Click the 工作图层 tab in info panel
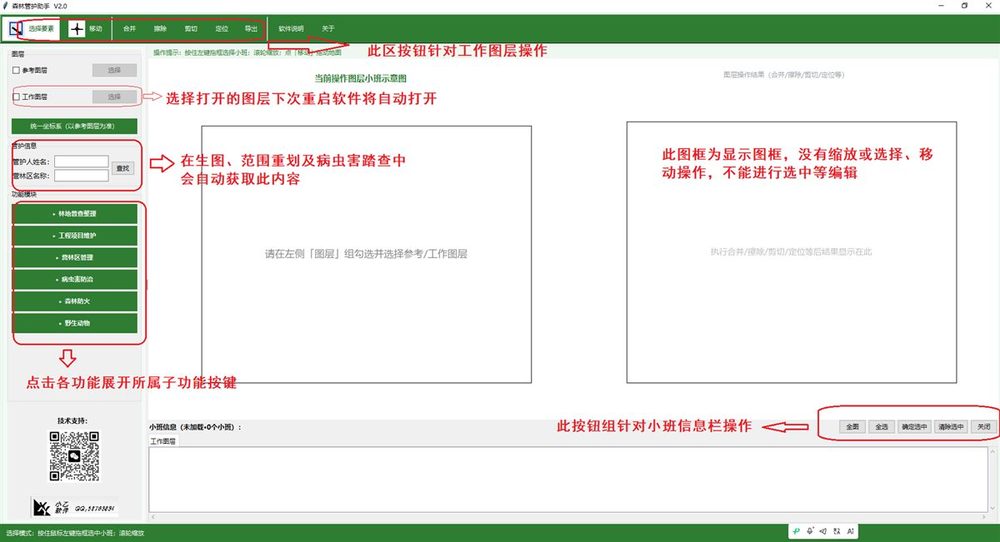The height and width of the screenshot is (542, 1000). pyautogui.click(x=163, y=441)
